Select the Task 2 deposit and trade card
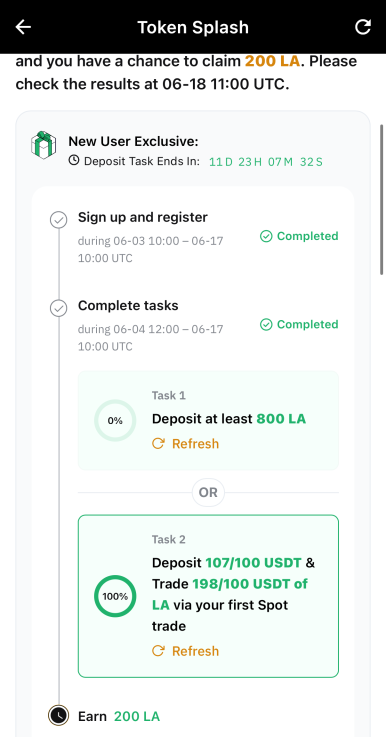The height and width of the screenshot is (737, 386). [208, 596]
